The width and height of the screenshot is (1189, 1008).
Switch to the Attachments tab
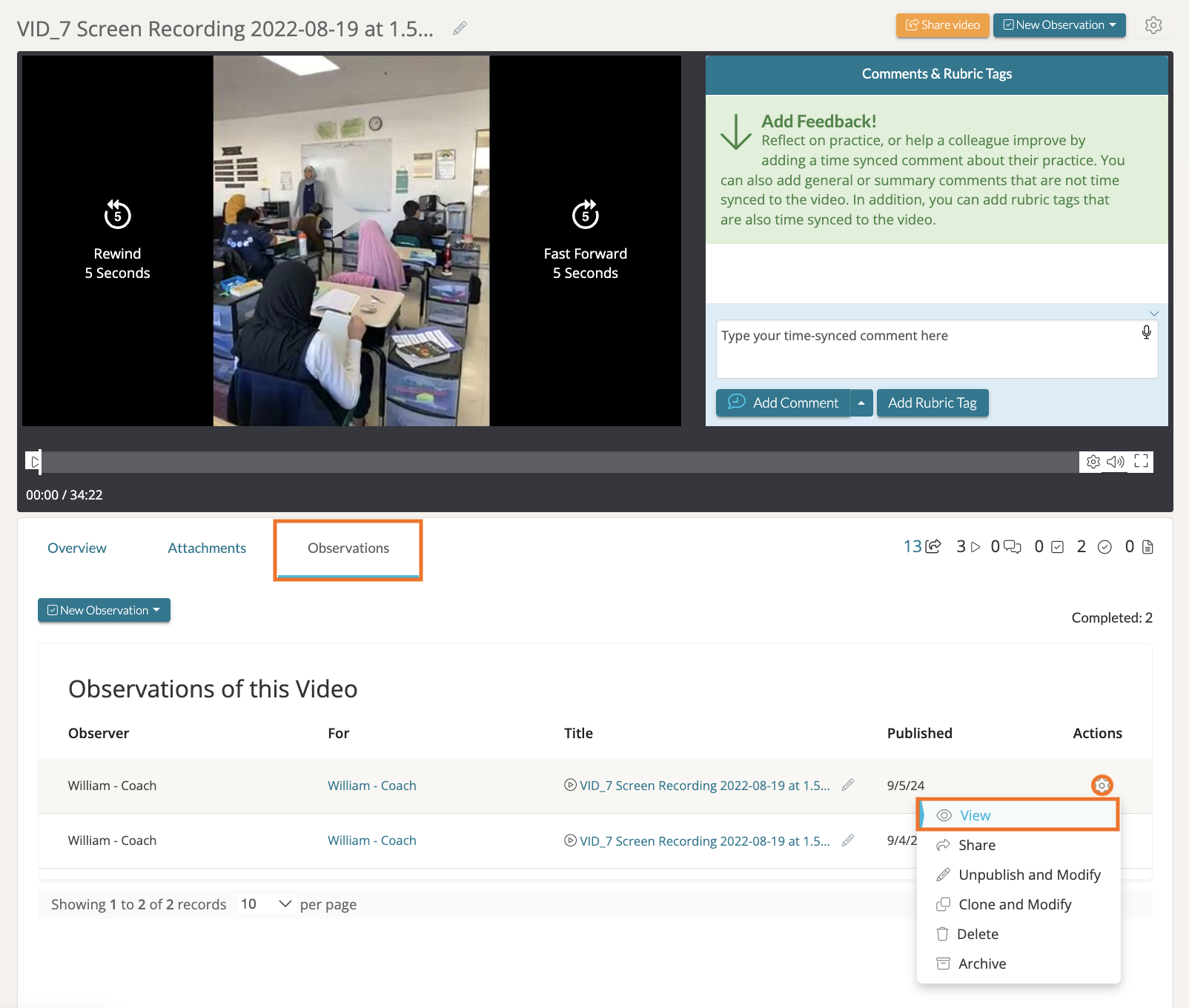pyautogui.click(x=207, y=548)
